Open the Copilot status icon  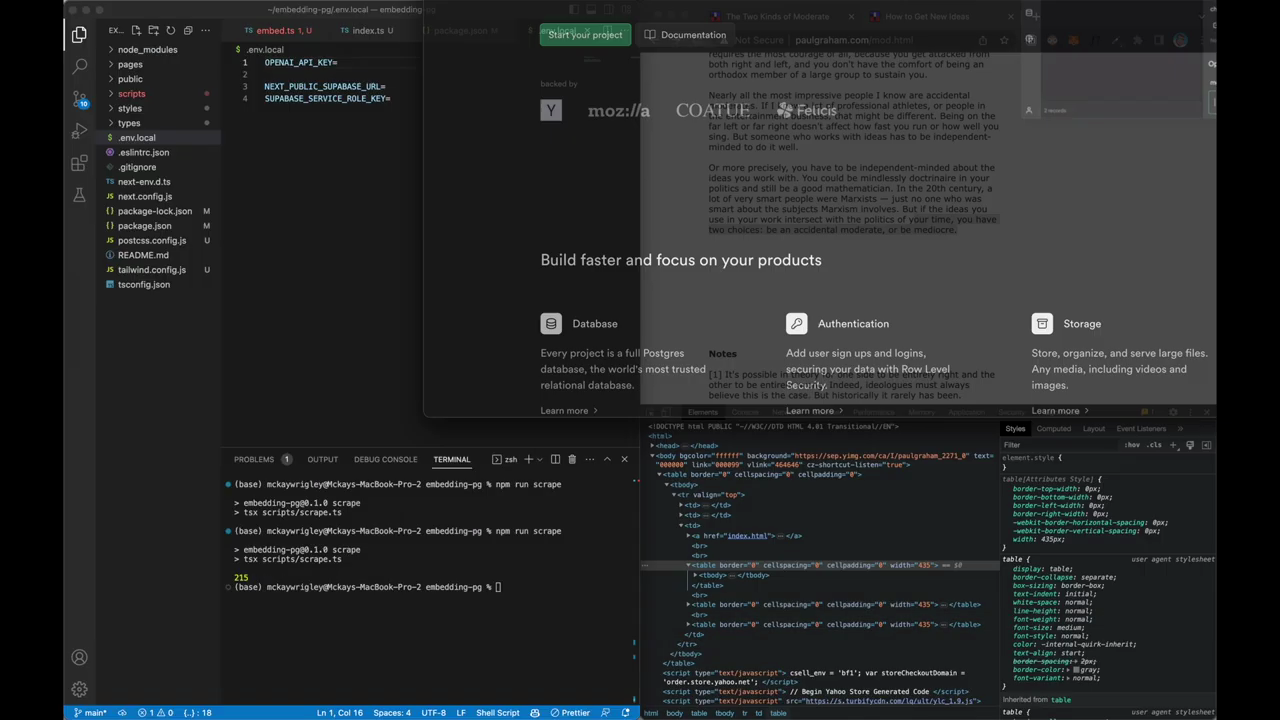click(535, 713)
